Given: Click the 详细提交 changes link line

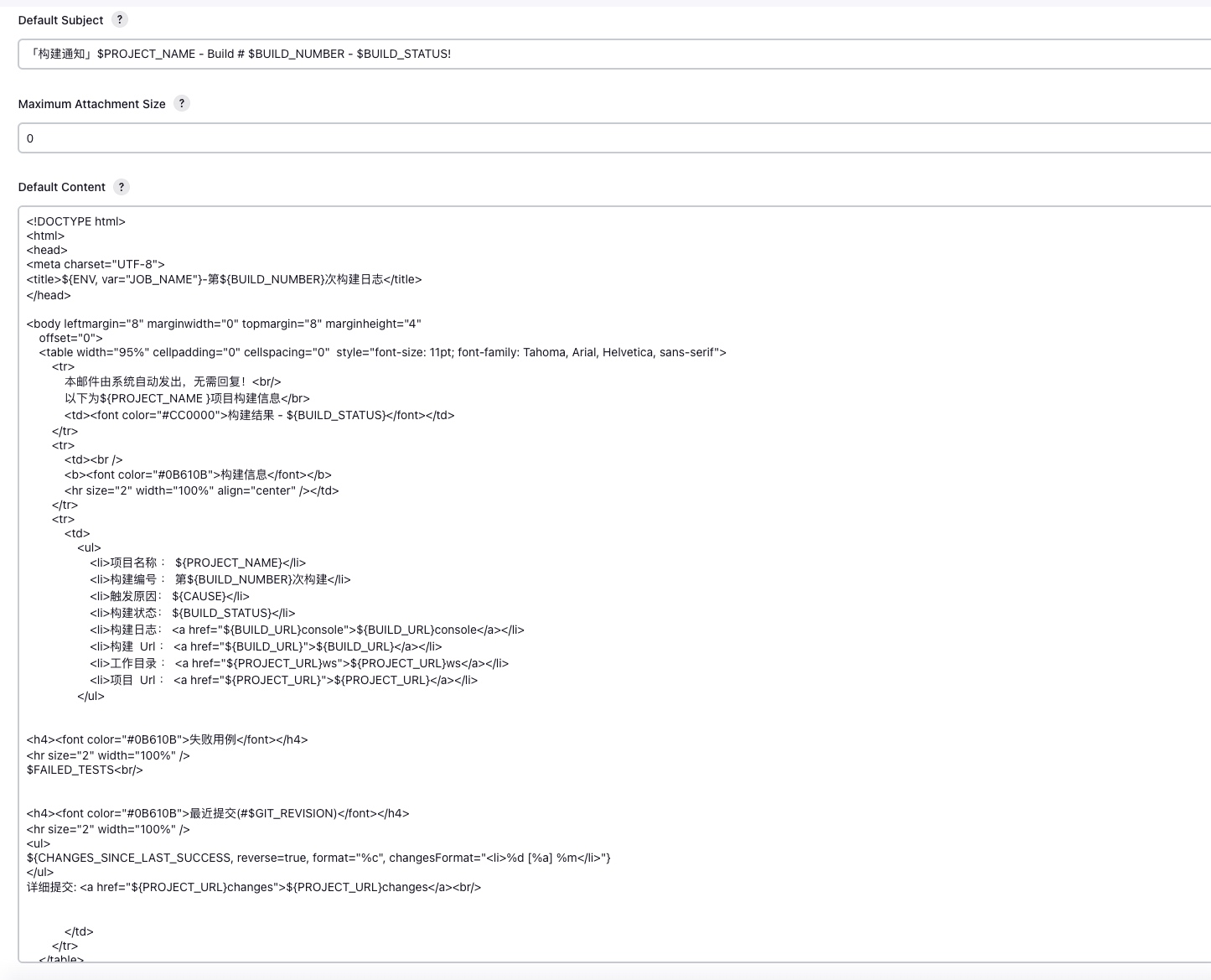Looking at the screenshot, I should [254, 887].
